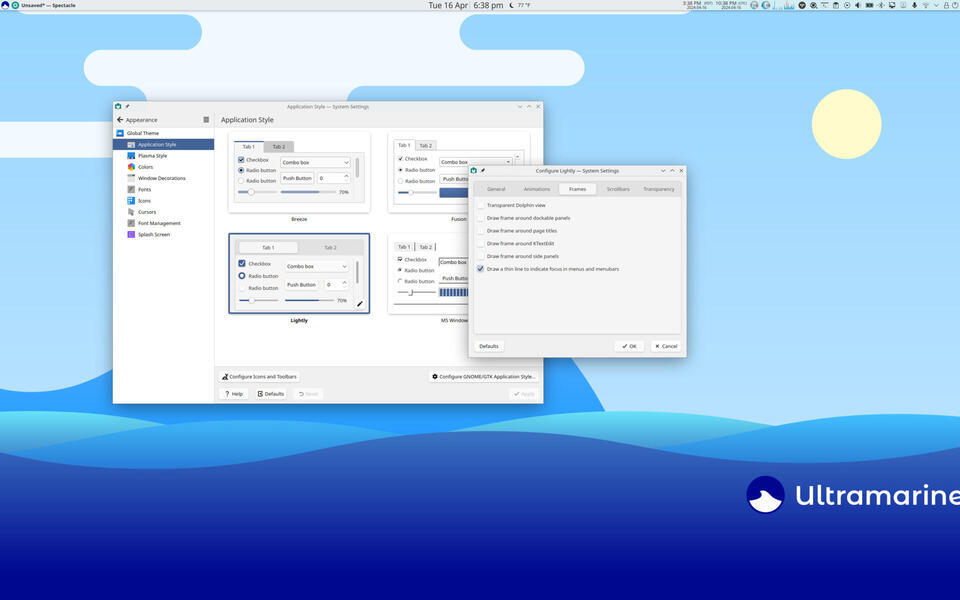Click the clock showing Tue 16 Apr 6:38 pm
Screen dimensions: 960x600
pos(465,5)
